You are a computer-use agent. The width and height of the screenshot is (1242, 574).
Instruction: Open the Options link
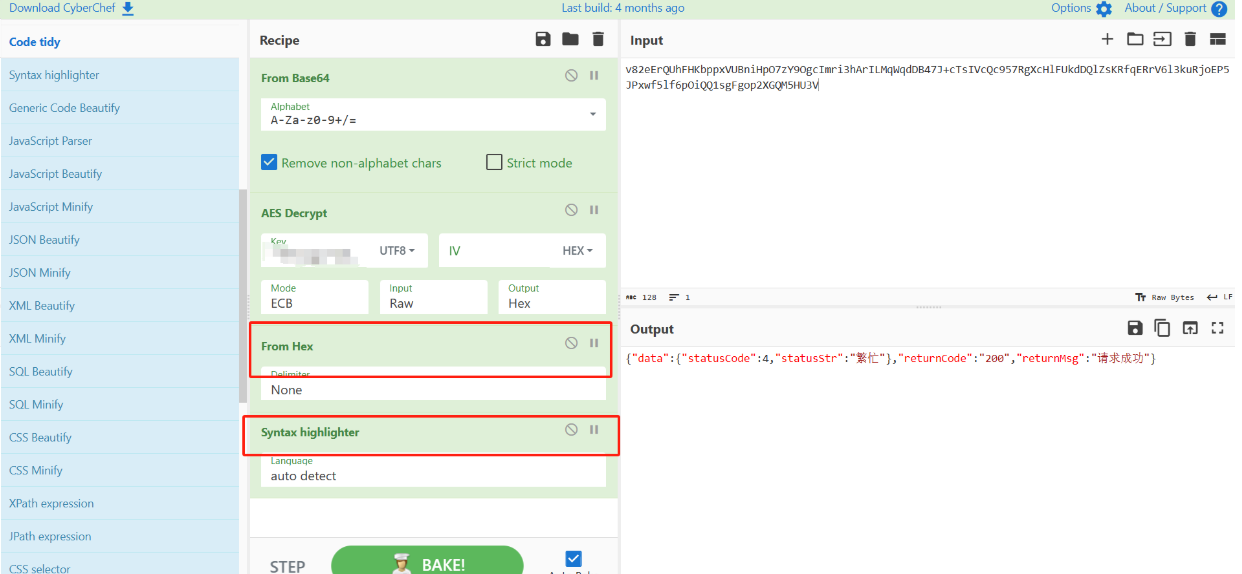(1071, 8)
